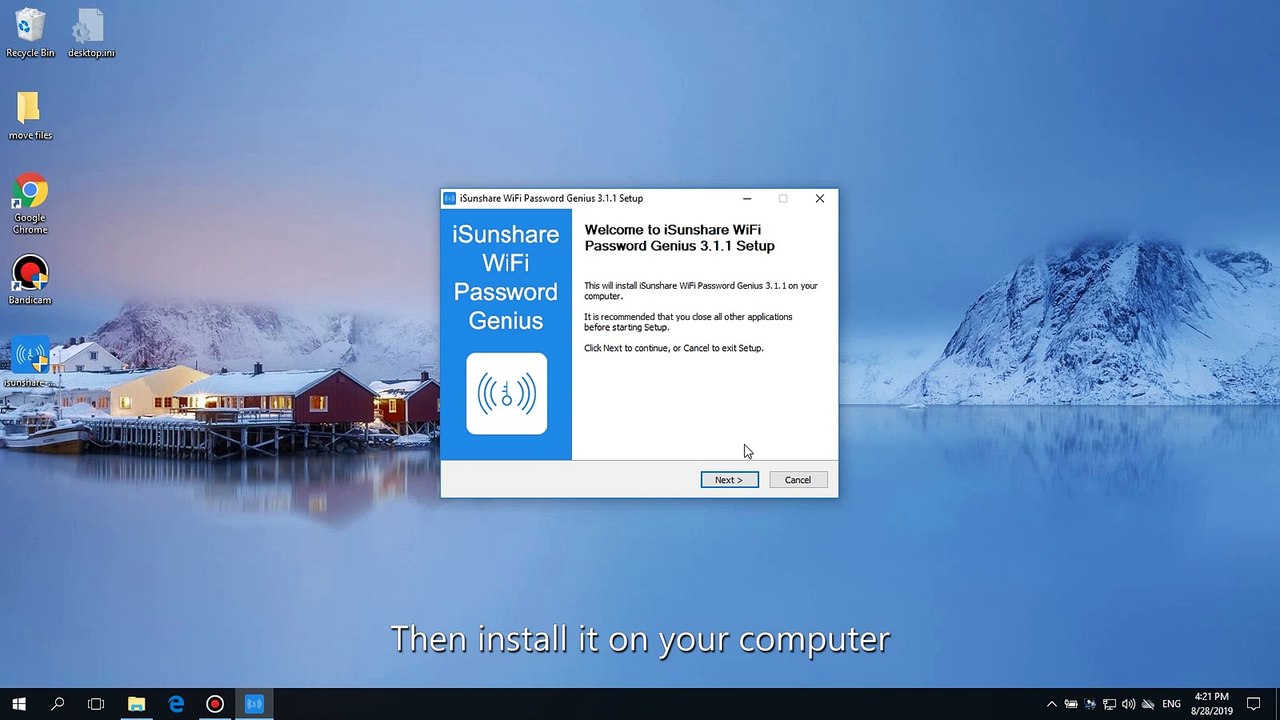Launch Microsoft Edge from the taskbar
The height and width of the screenshot is (720, 1280).
(176, 704)
